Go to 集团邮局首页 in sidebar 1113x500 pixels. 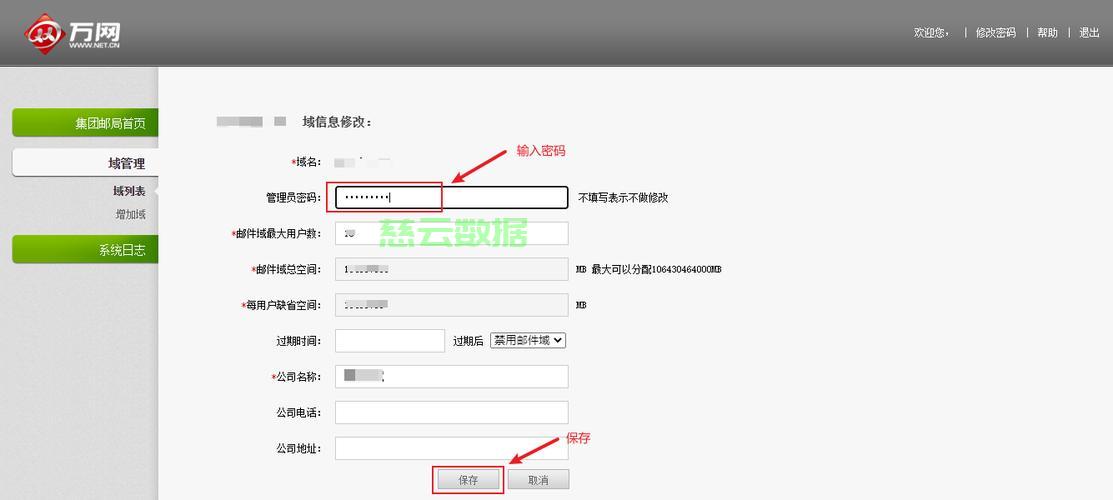click(85, 123)
